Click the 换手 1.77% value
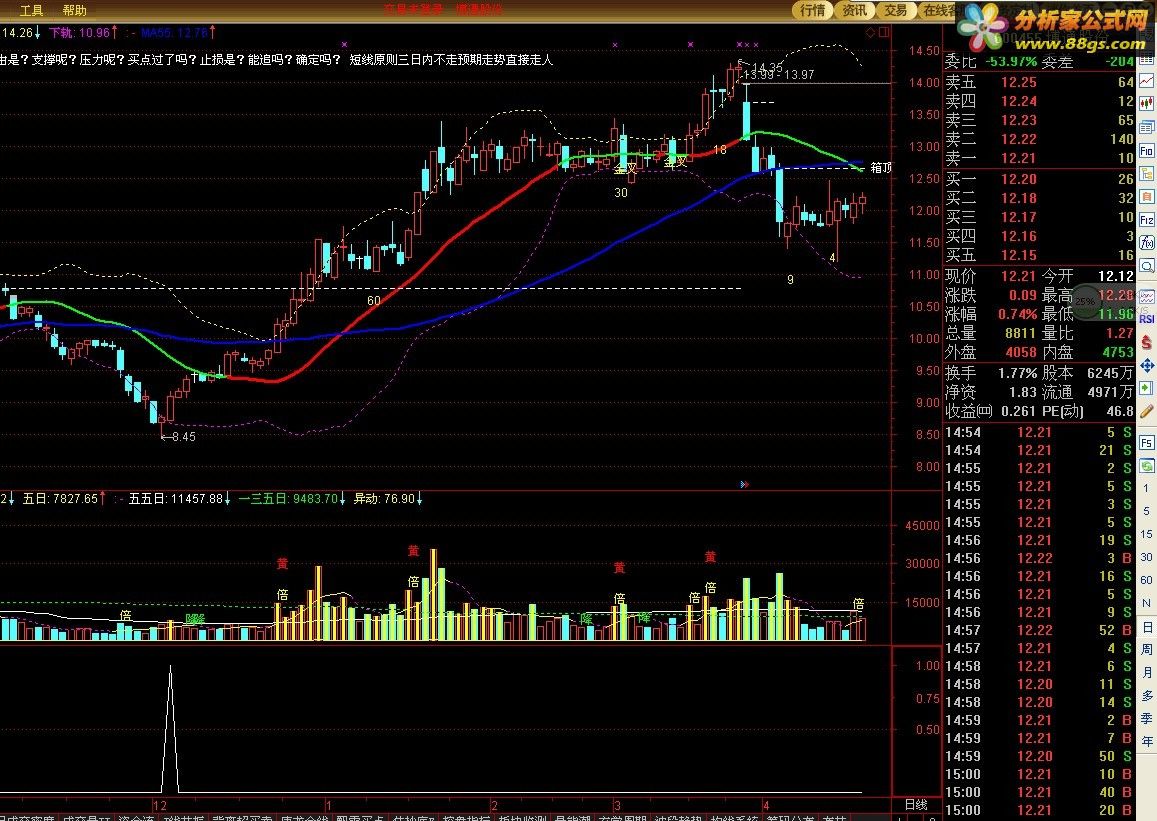1157x821 pixels. click(1018, 373)
